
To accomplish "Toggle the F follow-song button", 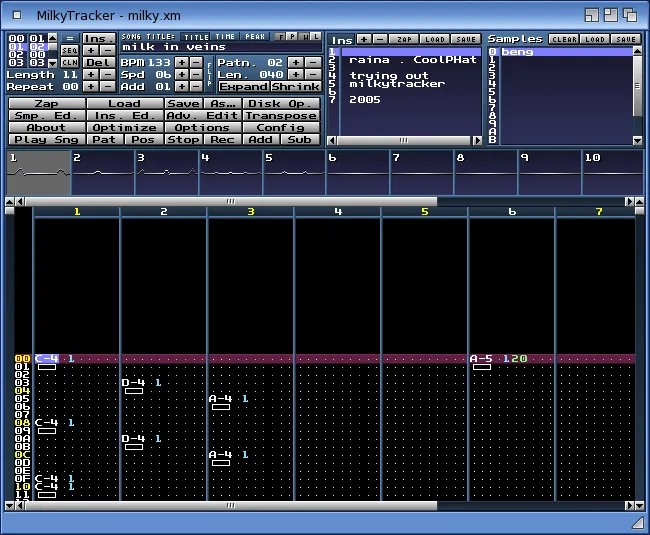I will 280,37.
